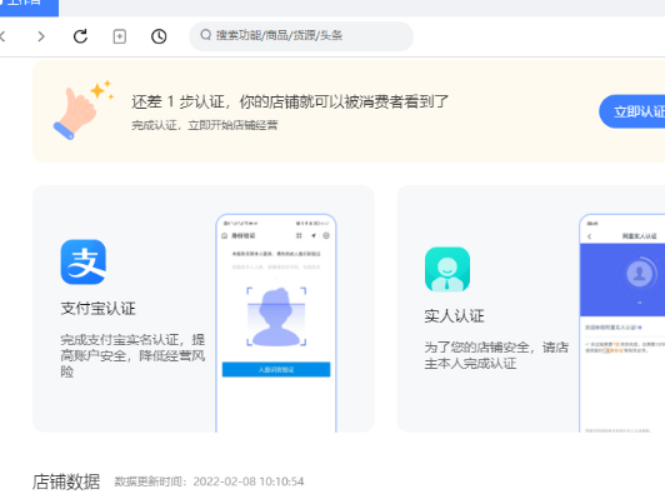The height and width of the screenshot is (499, 665).
Task: Reload the page with the refresh icon
Action: click(80, 36)
